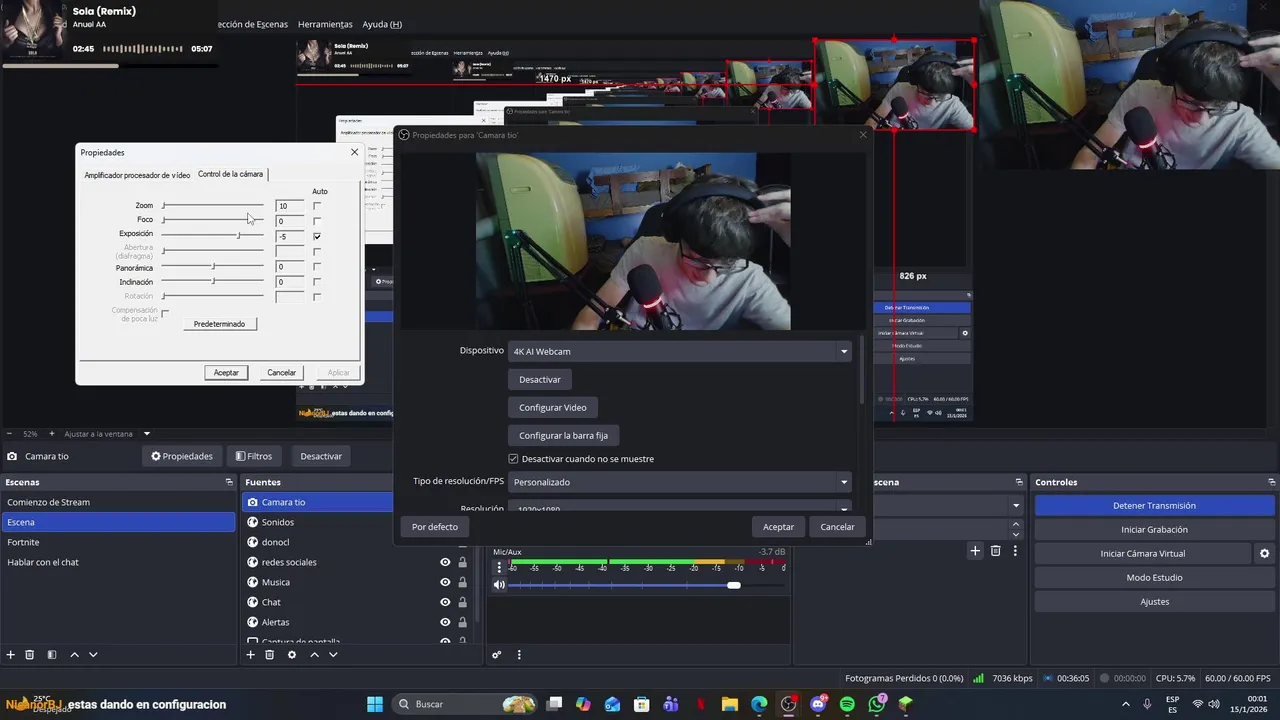1280x720 pixels.
Task: Open File Explorer from the taskbar
Action: click(x=729, y=704)
